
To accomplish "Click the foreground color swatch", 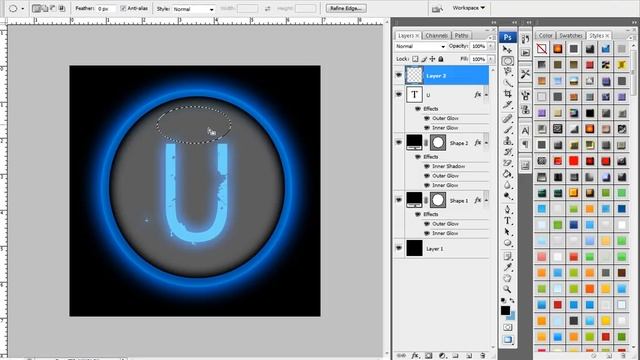I will 505,310.
